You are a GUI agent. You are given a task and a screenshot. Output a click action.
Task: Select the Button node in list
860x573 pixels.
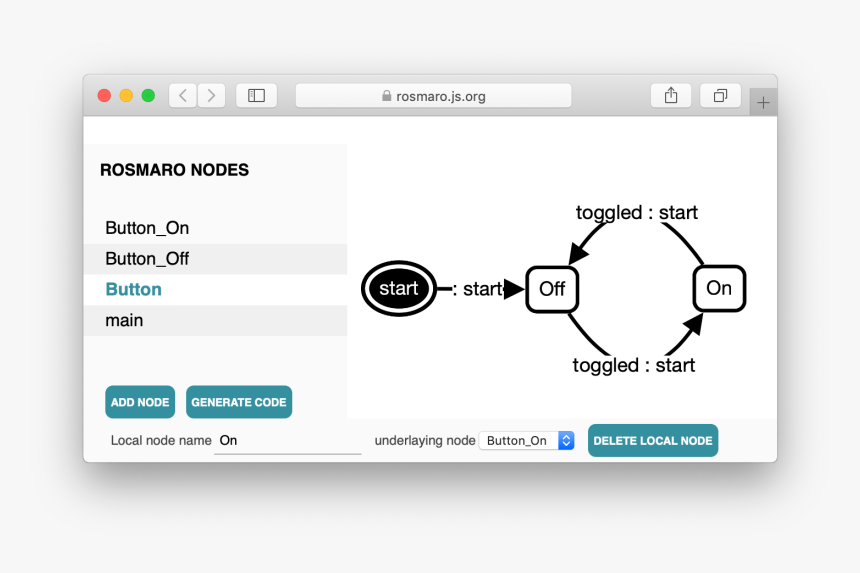pyautogui.click(x=134, y=290)
